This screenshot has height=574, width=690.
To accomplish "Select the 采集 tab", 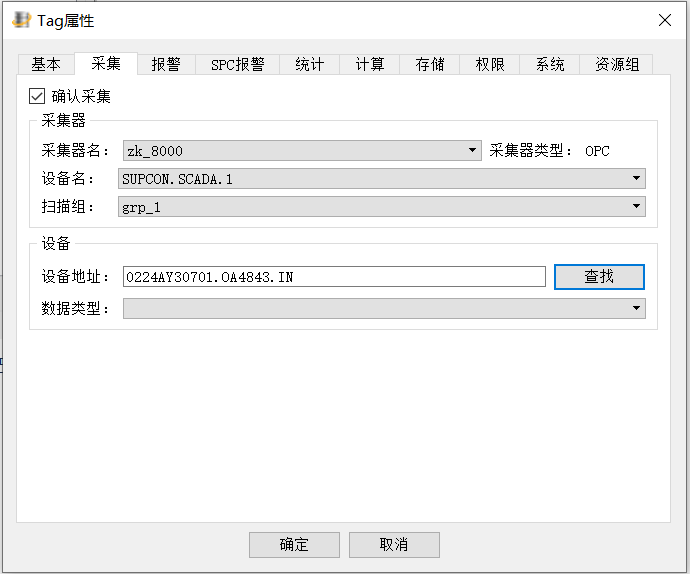I will pos(106,64).
